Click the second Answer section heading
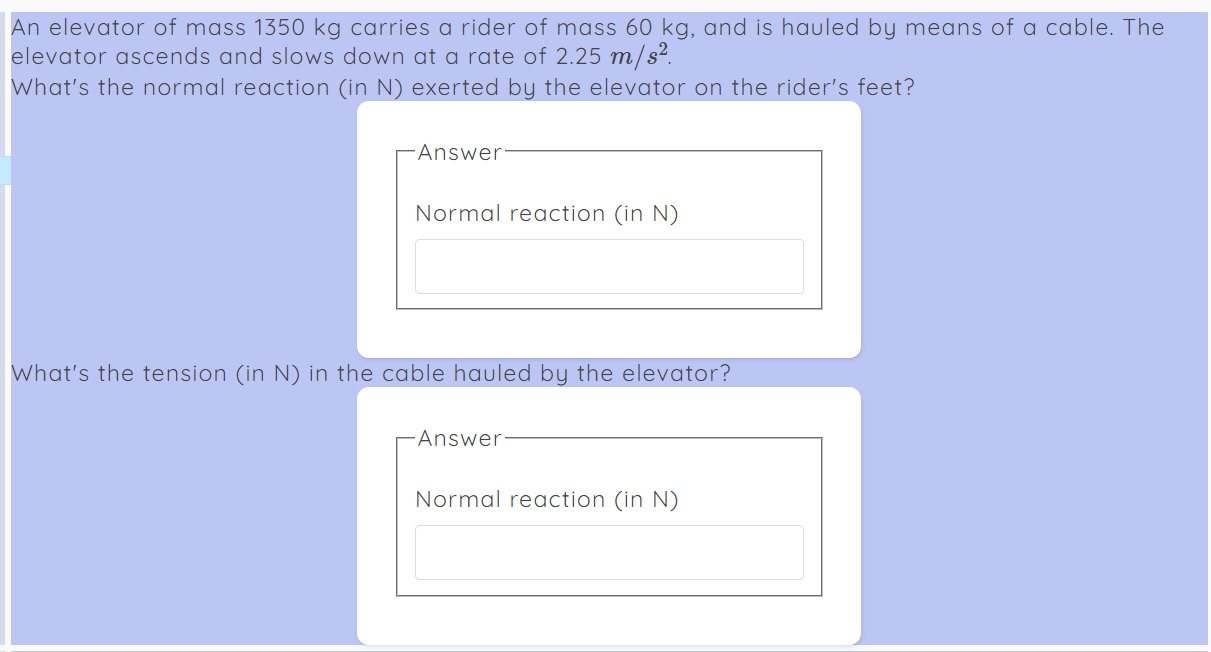 pyautogui.click(x=460, y=438)
